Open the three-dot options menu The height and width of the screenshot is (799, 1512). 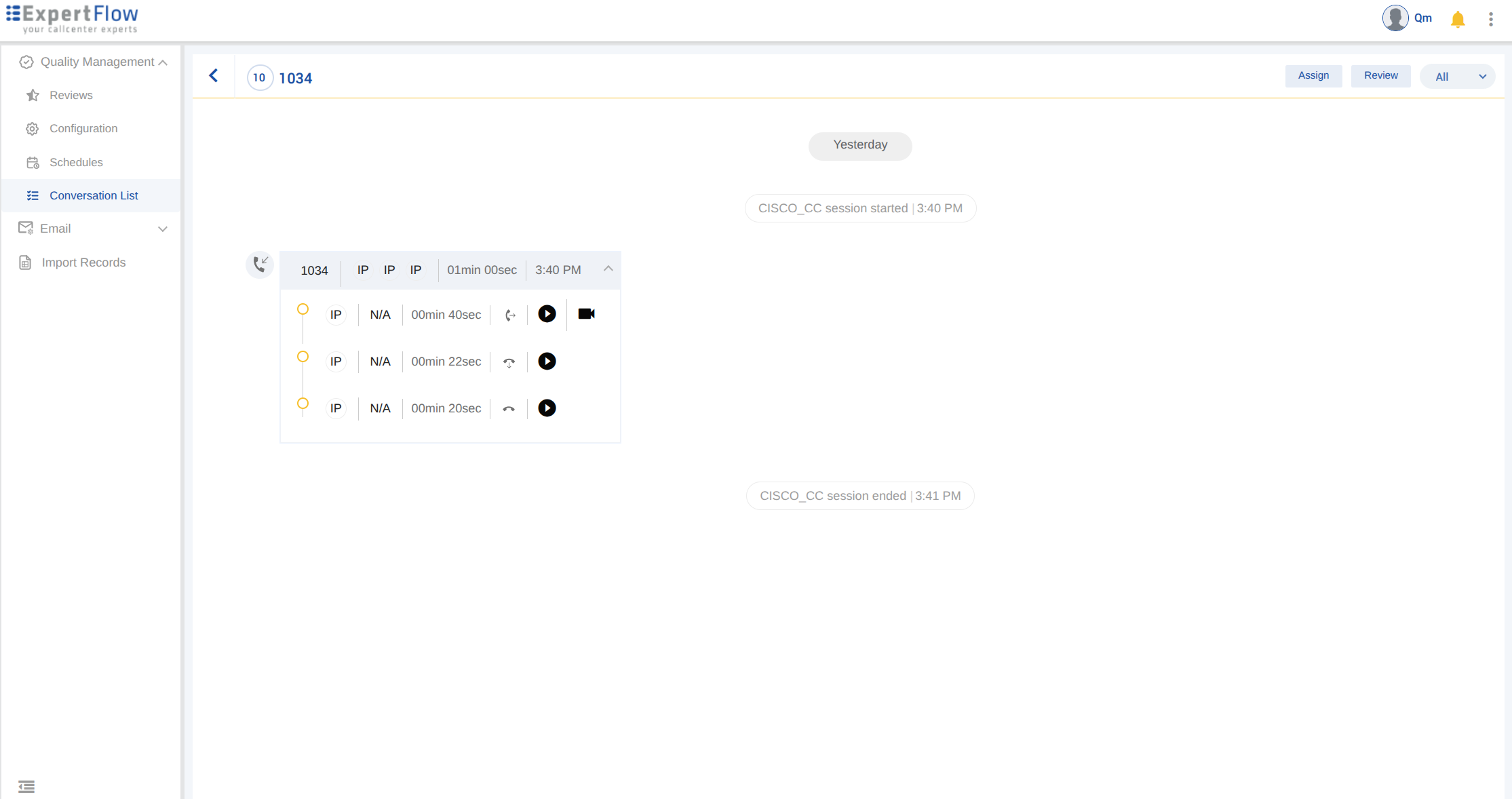tap(1490, 19)
